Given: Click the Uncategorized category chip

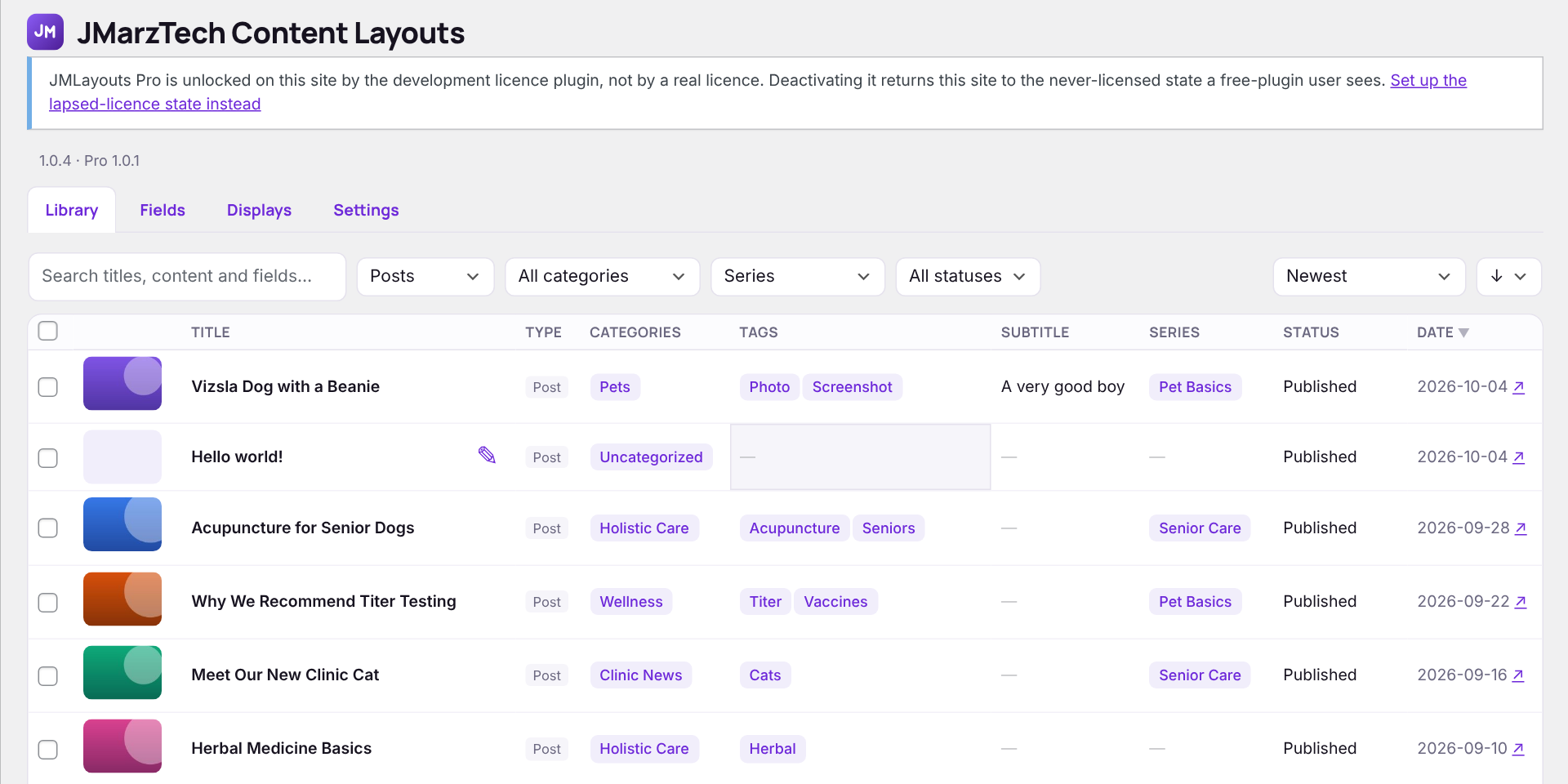Looking at the screenshot, I should (x=651, y=457).
